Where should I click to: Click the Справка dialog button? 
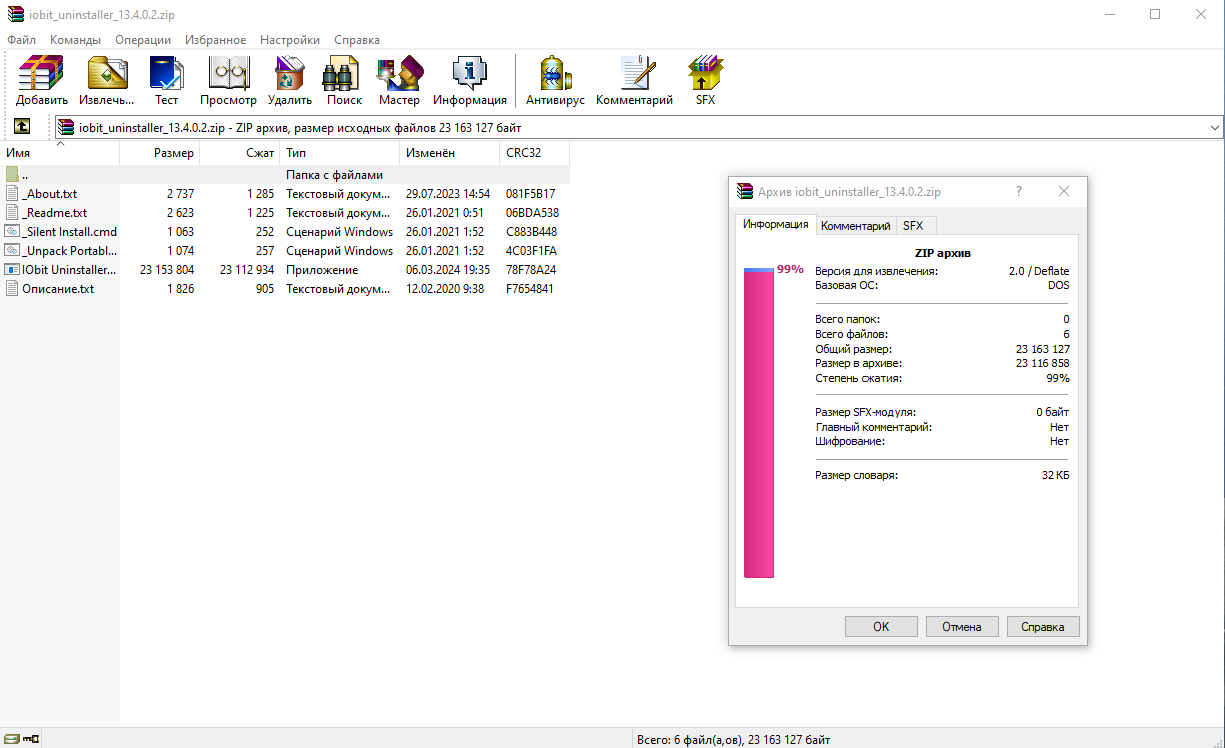pos(1043,627)
